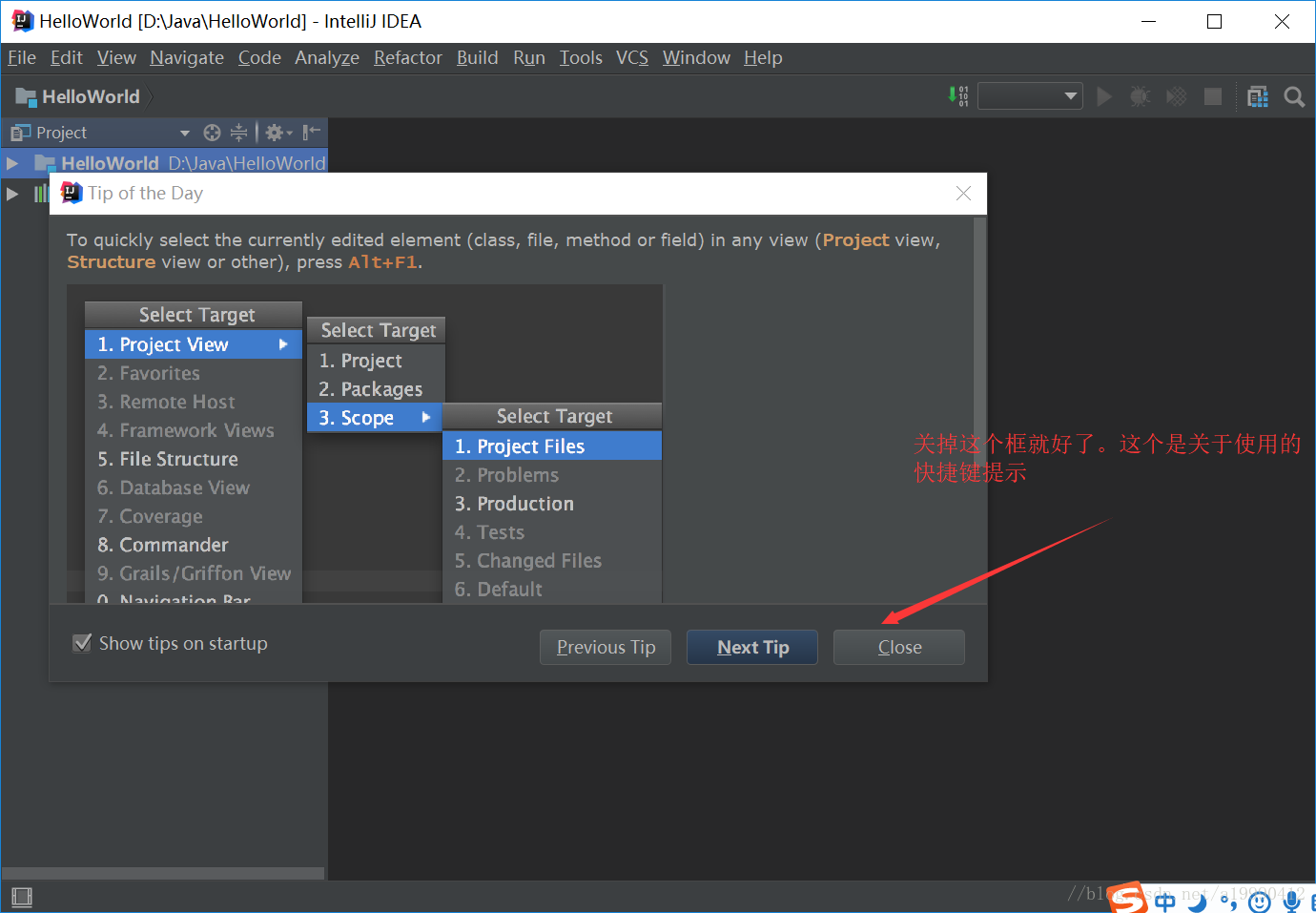Click the HelloWorld breadcrumb text
The width and height of the screenshot is (1316, 913).
pos(91,96)
